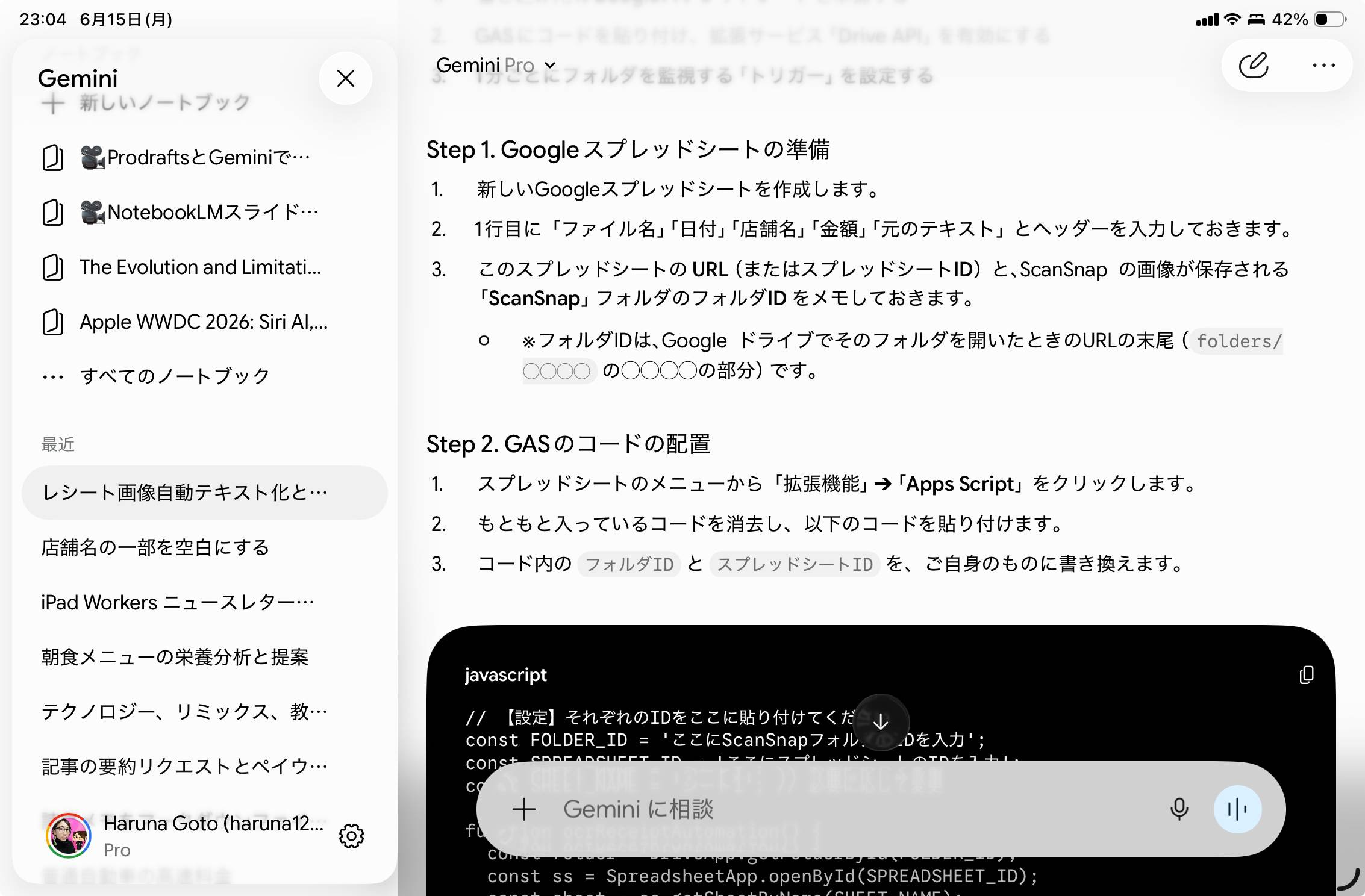Tap the notebook icon beside NotebookLM entry
Screen dimensions: 1365x896
click(53, 213)
